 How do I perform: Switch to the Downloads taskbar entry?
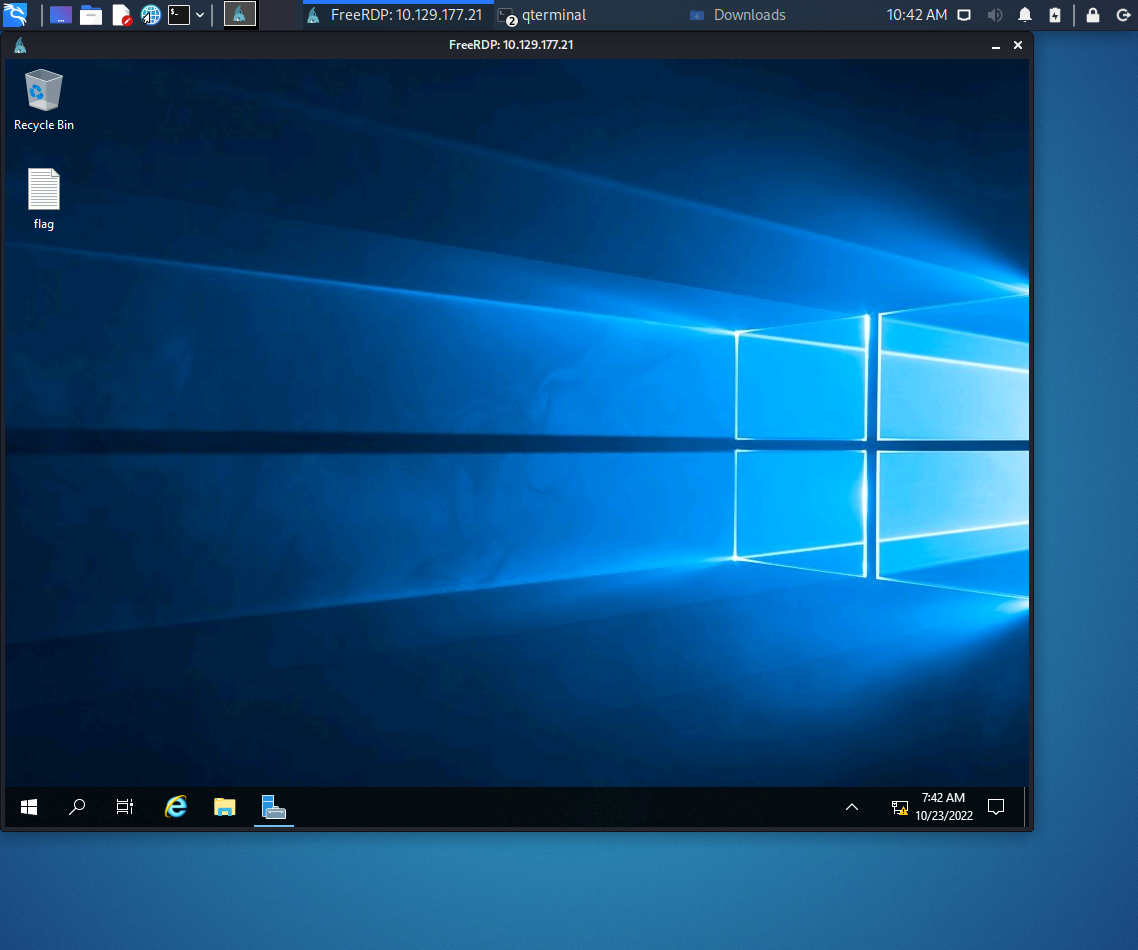[x=738, y=15]
